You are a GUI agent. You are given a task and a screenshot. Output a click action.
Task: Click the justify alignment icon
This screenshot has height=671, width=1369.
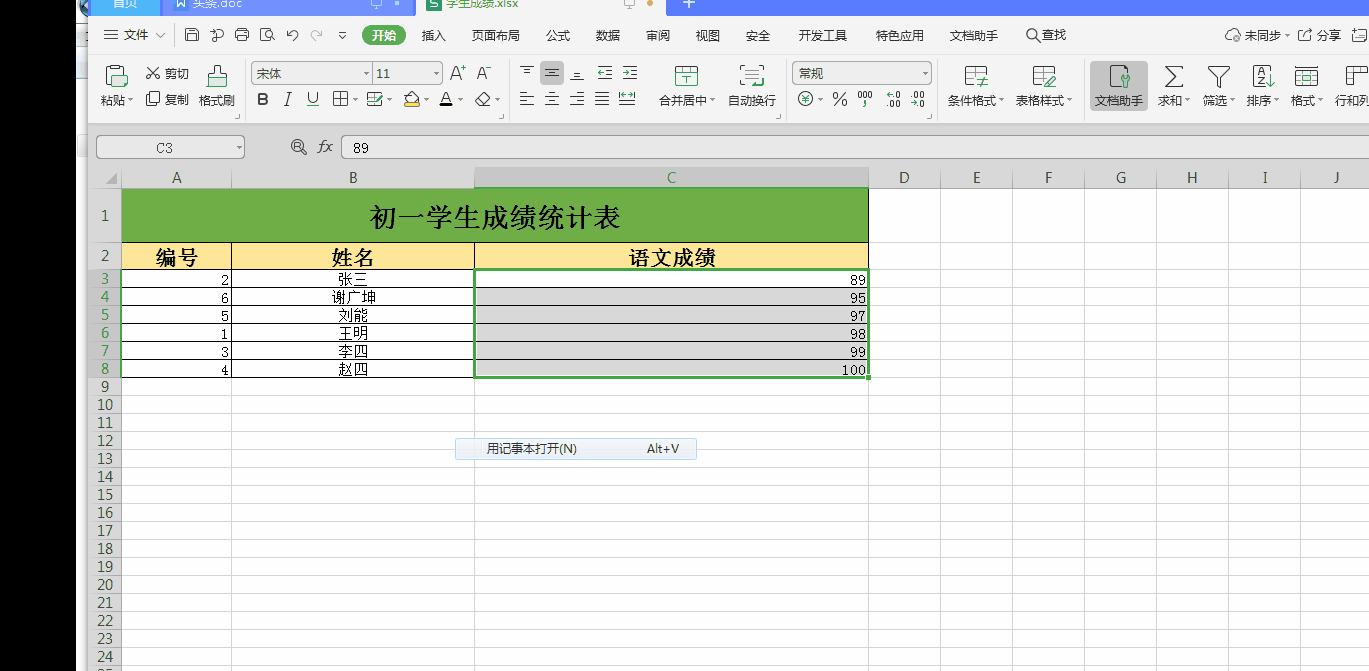[602, 99]
